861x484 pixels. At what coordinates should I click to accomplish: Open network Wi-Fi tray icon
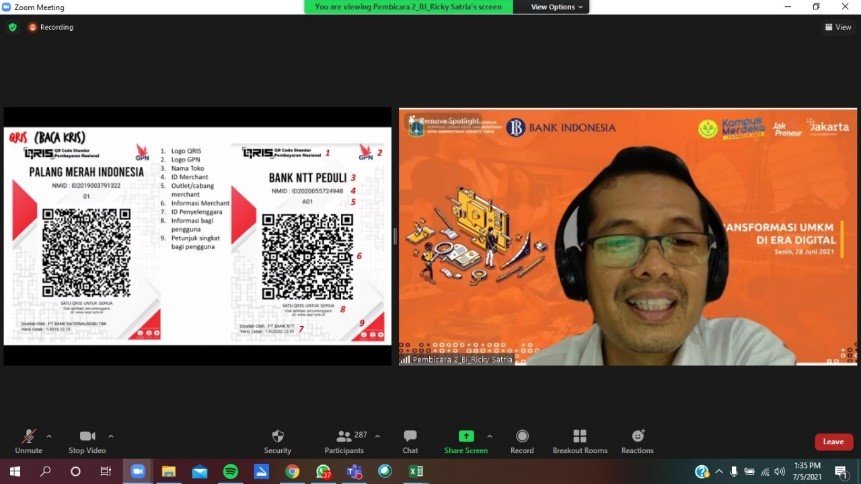[765, 471]
